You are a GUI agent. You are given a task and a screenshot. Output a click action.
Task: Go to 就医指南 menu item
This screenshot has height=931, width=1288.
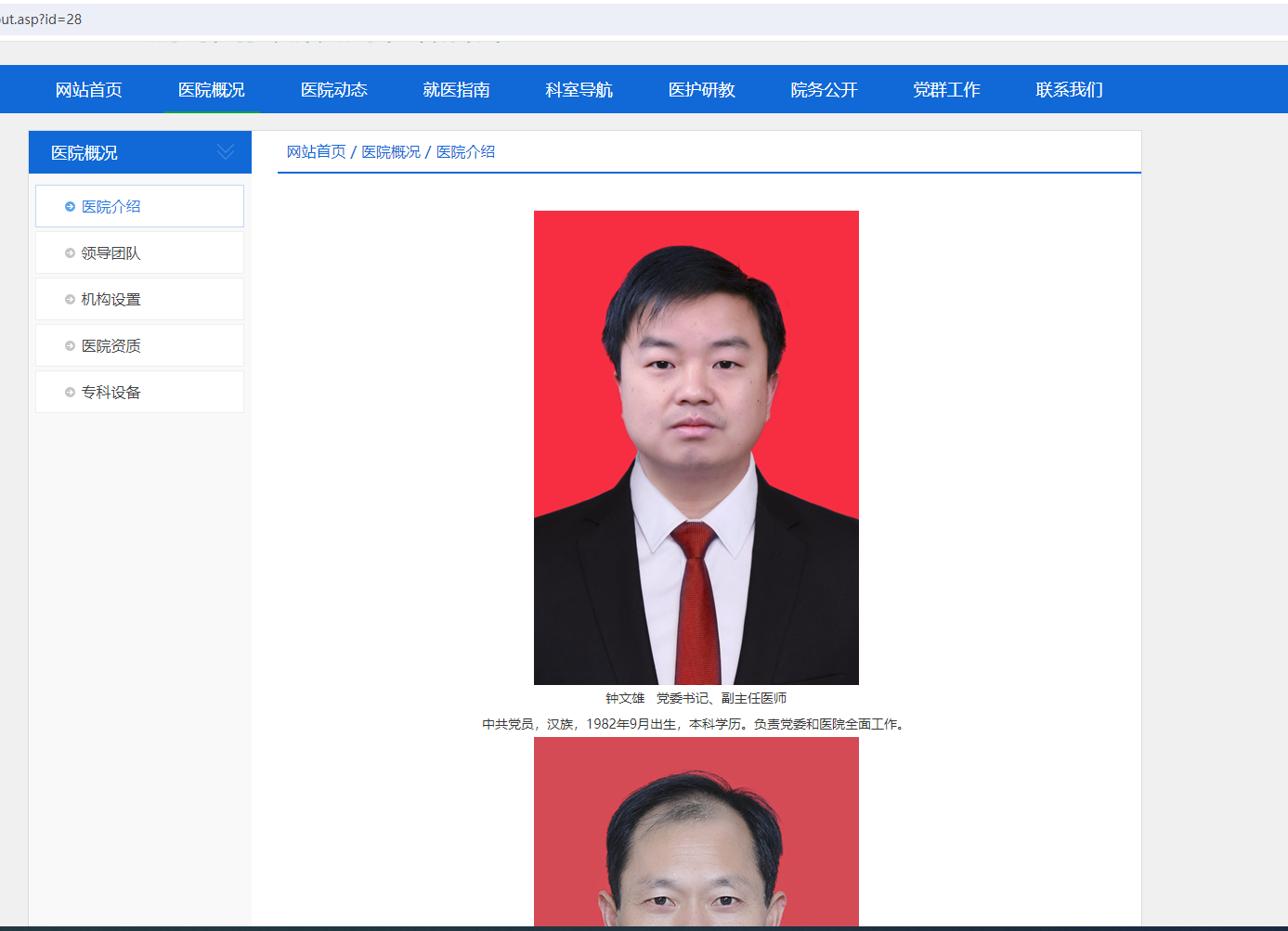[456, 90]
